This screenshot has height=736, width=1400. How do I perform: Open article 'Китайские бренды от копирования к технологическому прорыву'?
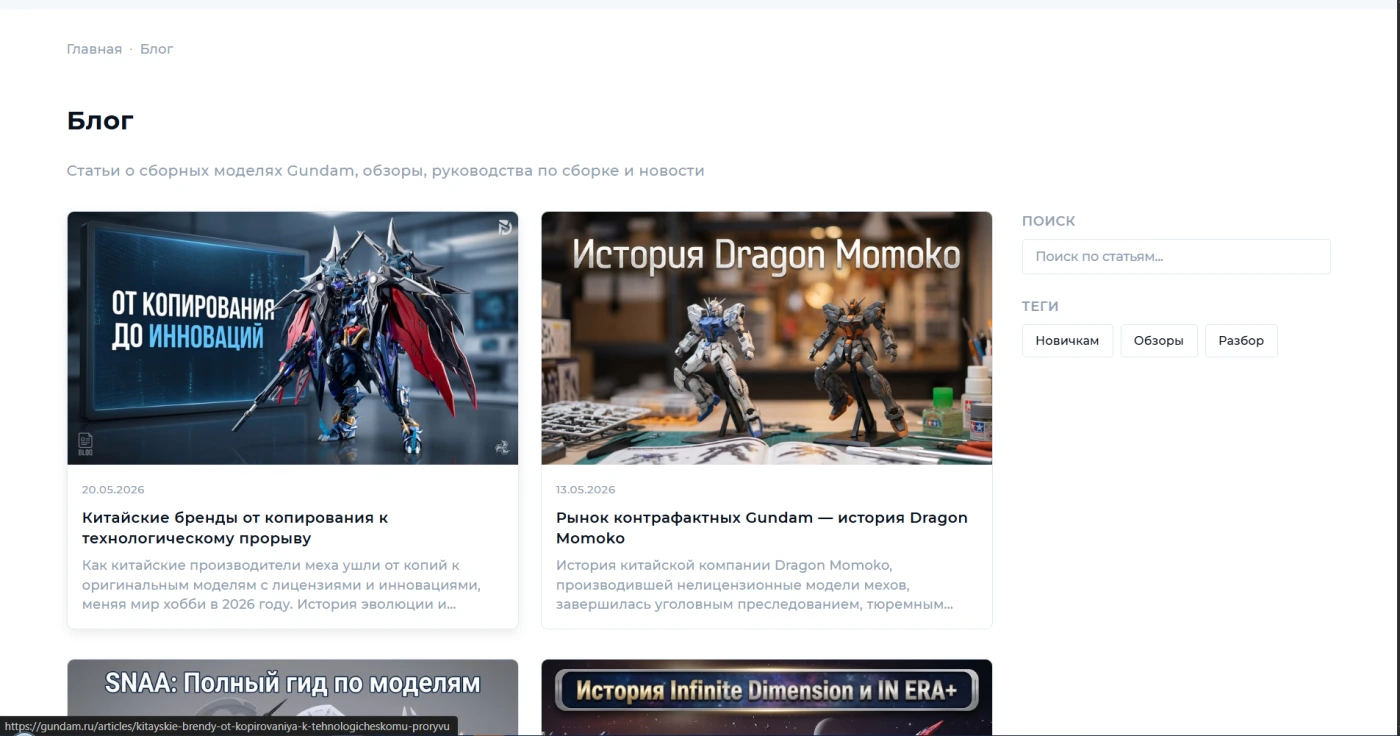[235, 528]
